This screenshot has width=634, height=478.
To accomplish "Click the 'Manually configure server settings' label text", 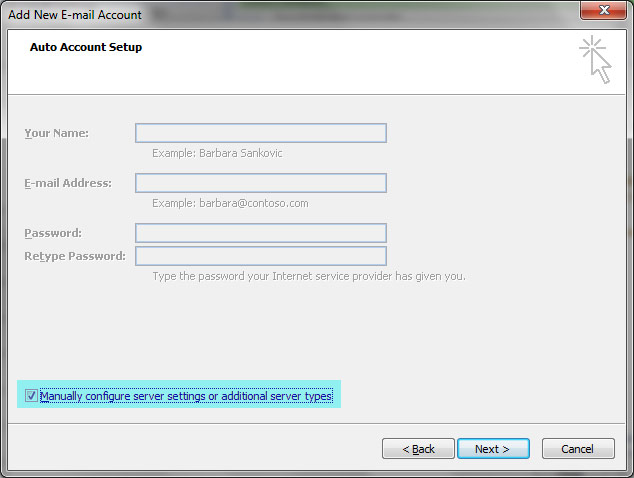I will click(x=186, y=396).
